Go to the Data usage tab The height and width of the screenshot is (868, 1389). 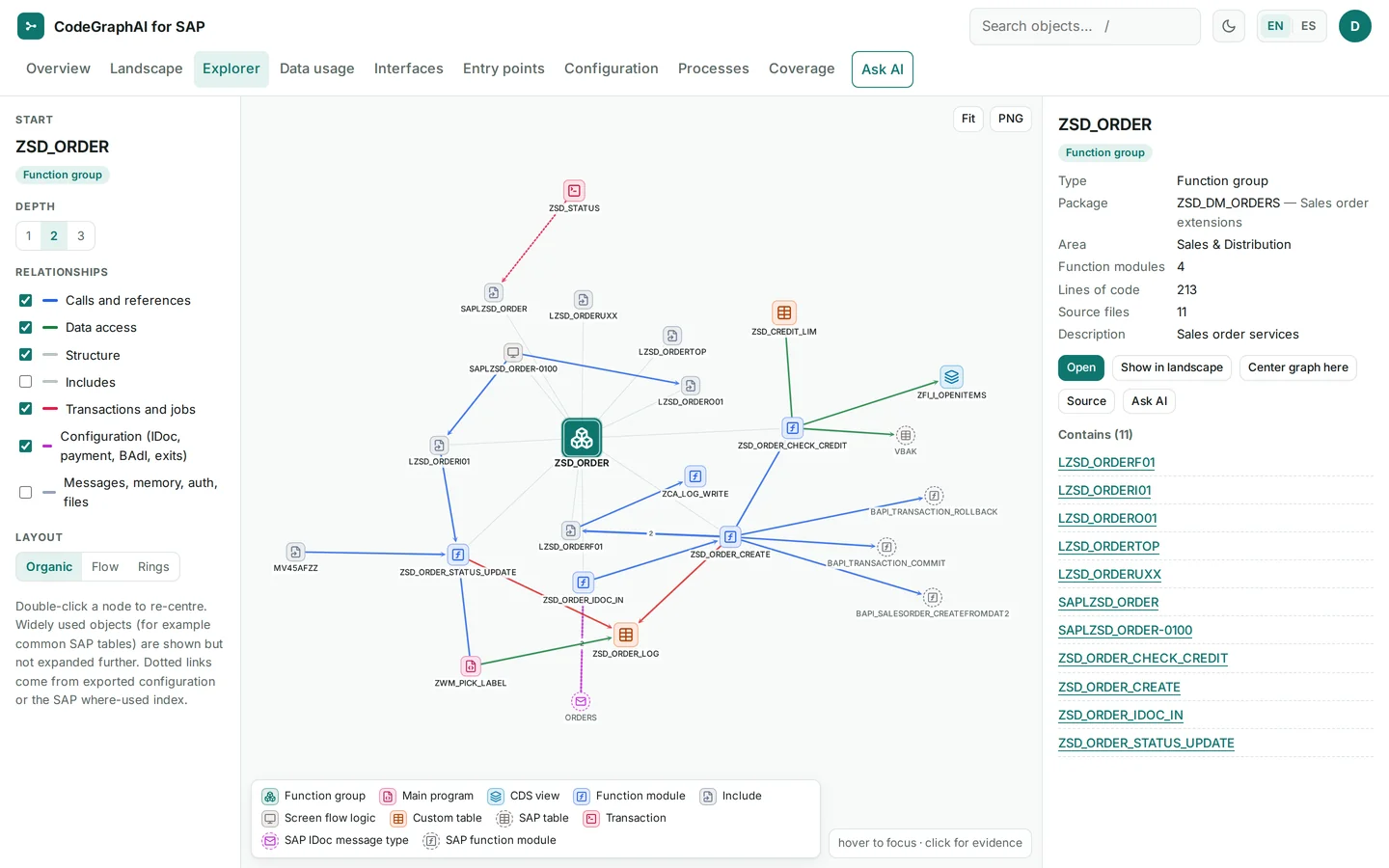pyautogui.click(x=317, y=68)
